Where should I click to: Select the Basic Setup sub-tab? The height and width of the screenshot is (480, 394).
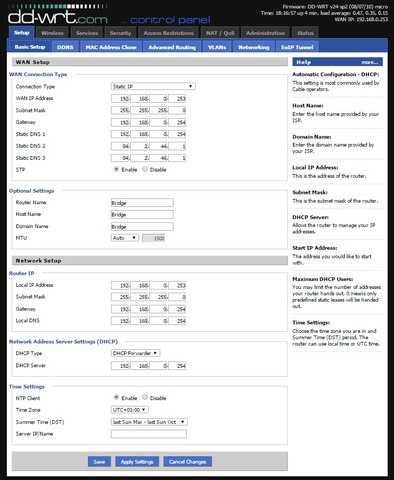point(30,47)
